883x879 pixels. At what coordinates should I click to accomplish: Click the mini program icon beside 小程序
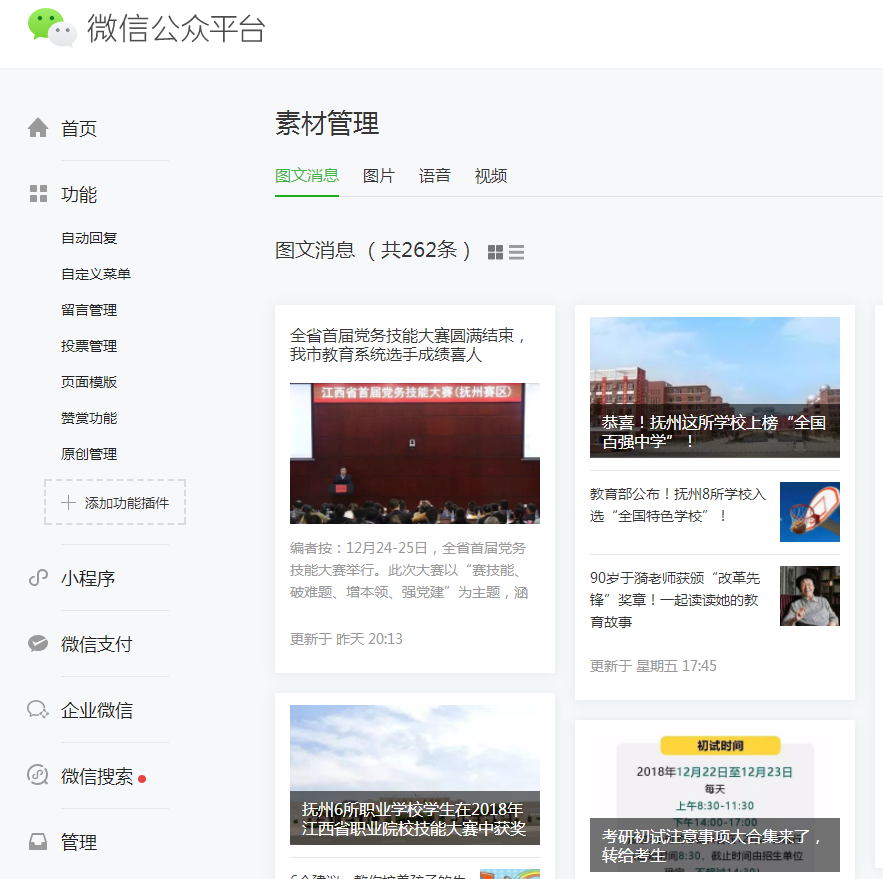[x=38, y=578]
